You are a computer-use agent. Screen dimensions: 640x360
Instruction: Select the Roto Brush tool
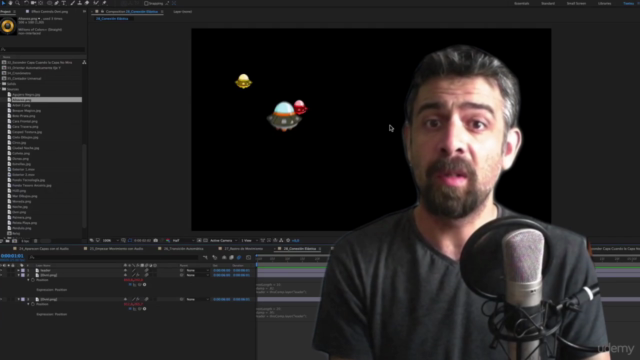pos(96,3)
